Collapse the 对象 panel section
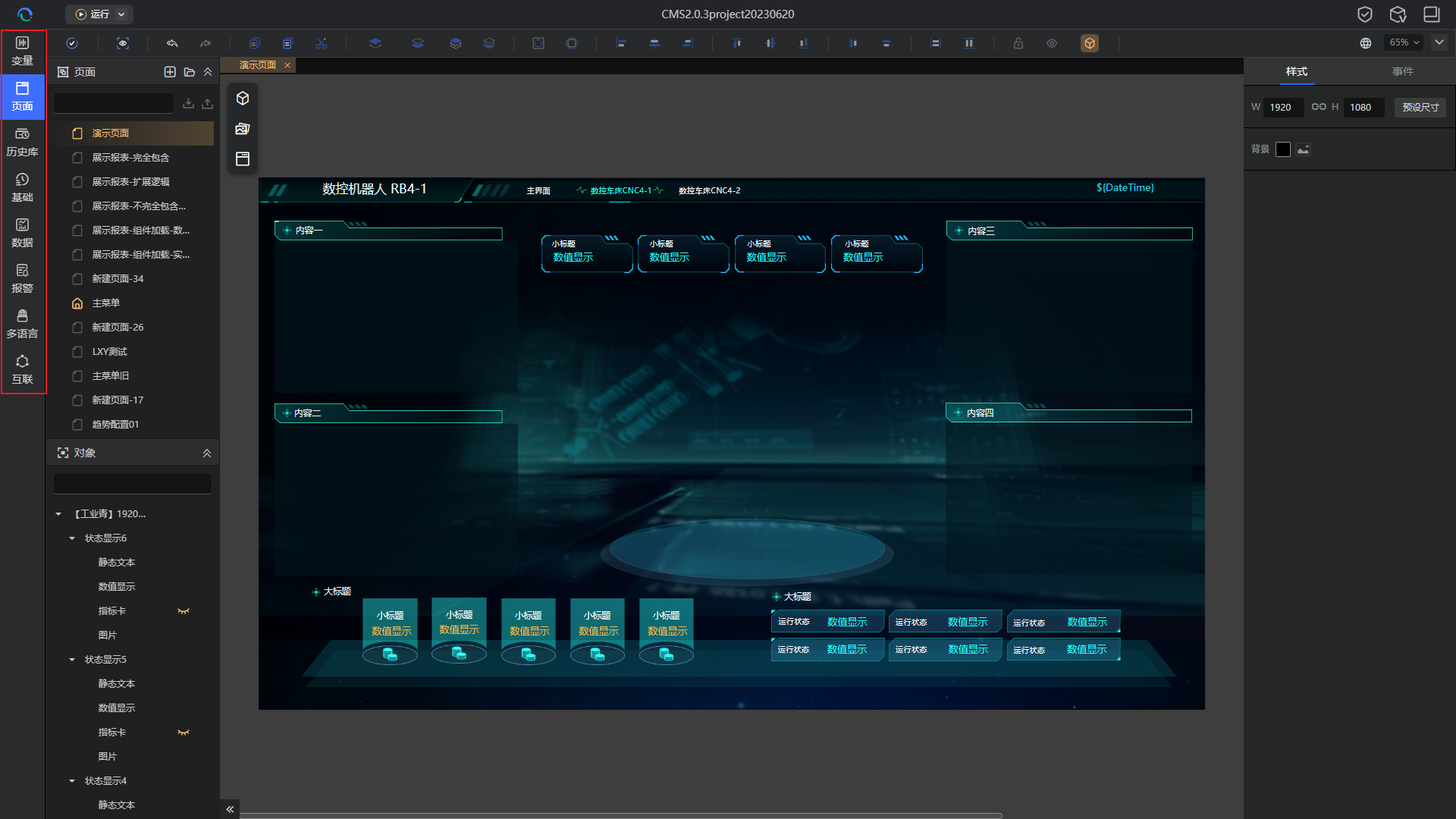This screenshot has height=819, width=1456. 207,453
